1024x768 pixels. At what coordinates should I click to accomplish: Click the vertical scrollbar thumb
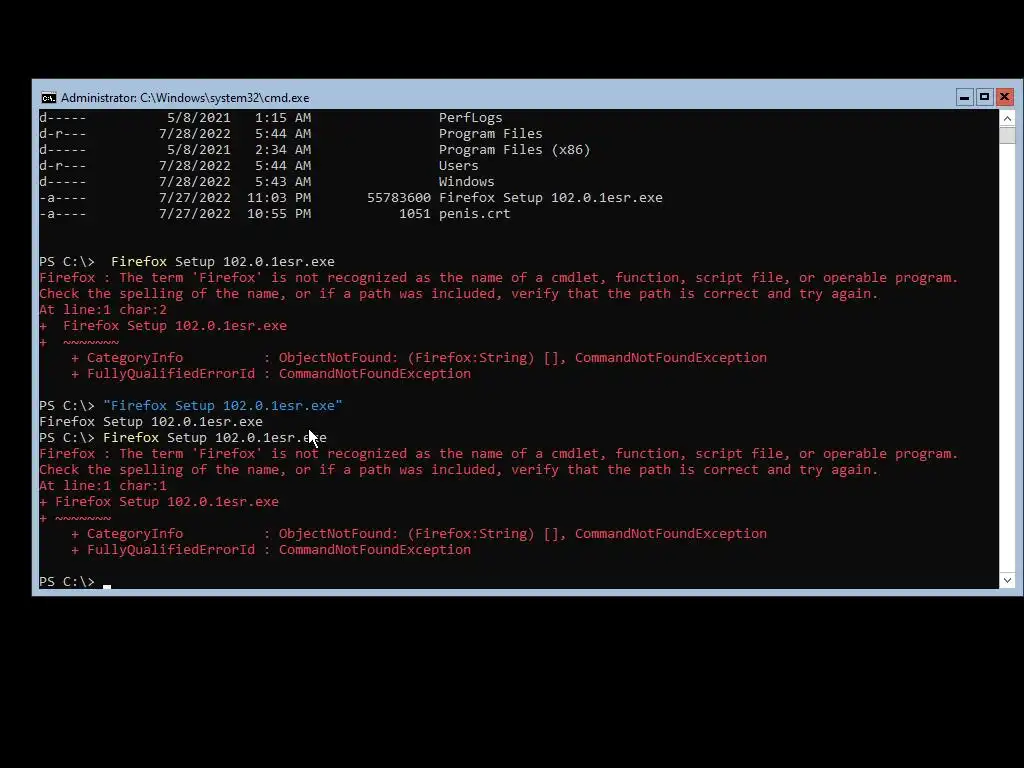[x=1007, y=135]
